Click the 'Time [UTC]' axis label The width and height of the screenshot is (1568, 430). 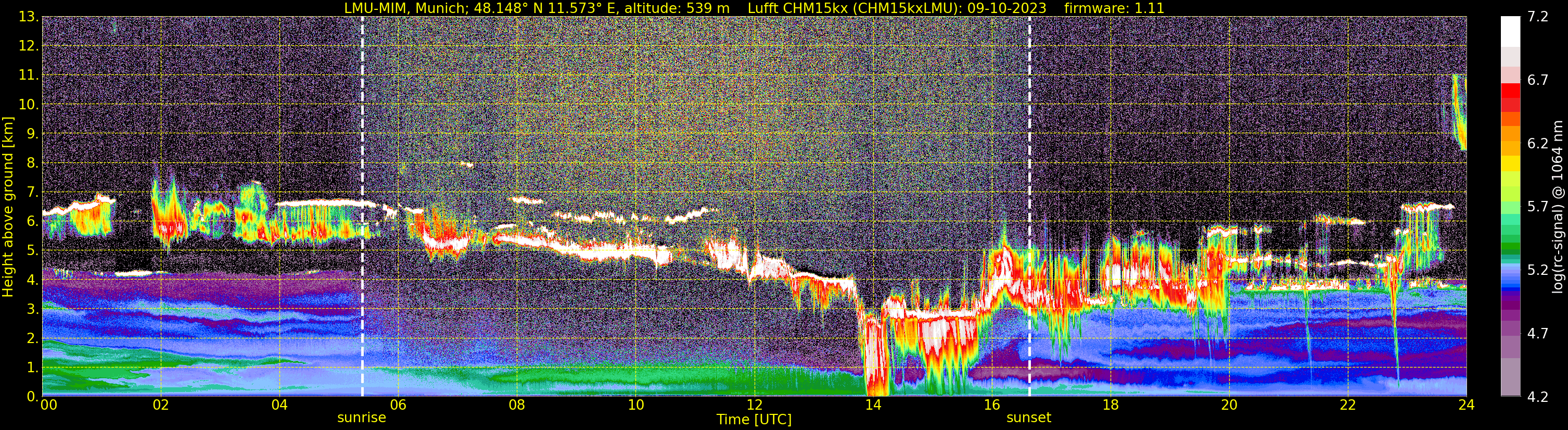tap(754, 420)
